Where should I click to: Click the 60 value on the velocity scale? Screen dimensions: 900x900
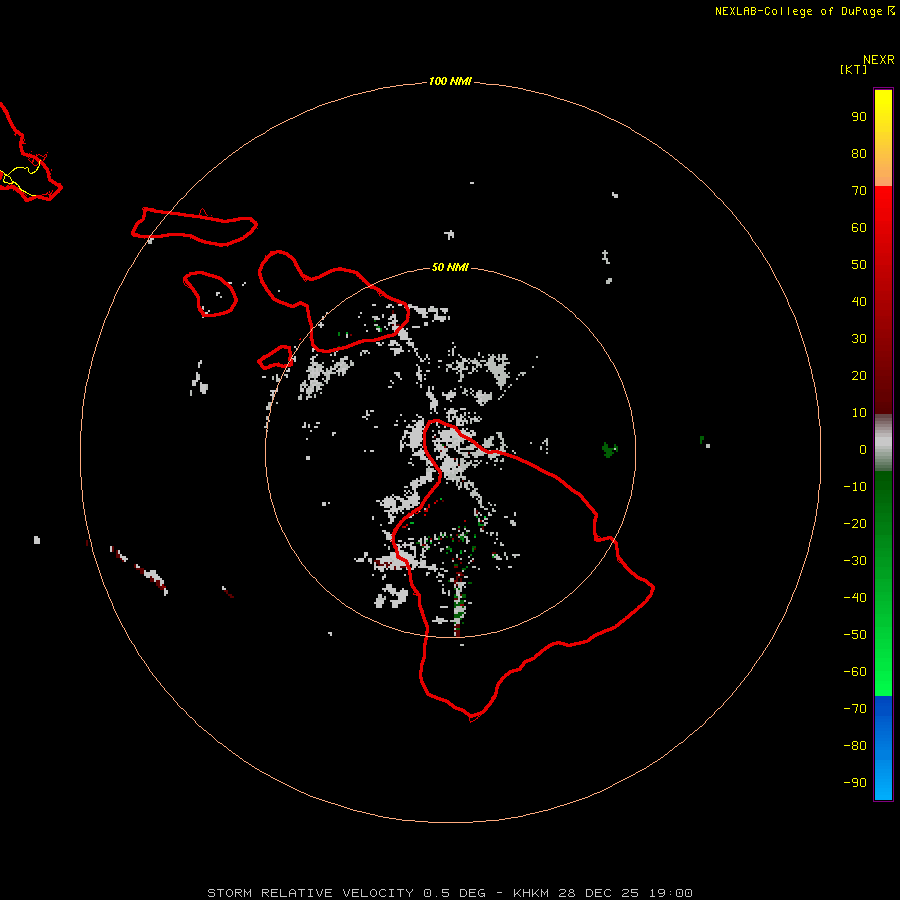pos(859,227)
